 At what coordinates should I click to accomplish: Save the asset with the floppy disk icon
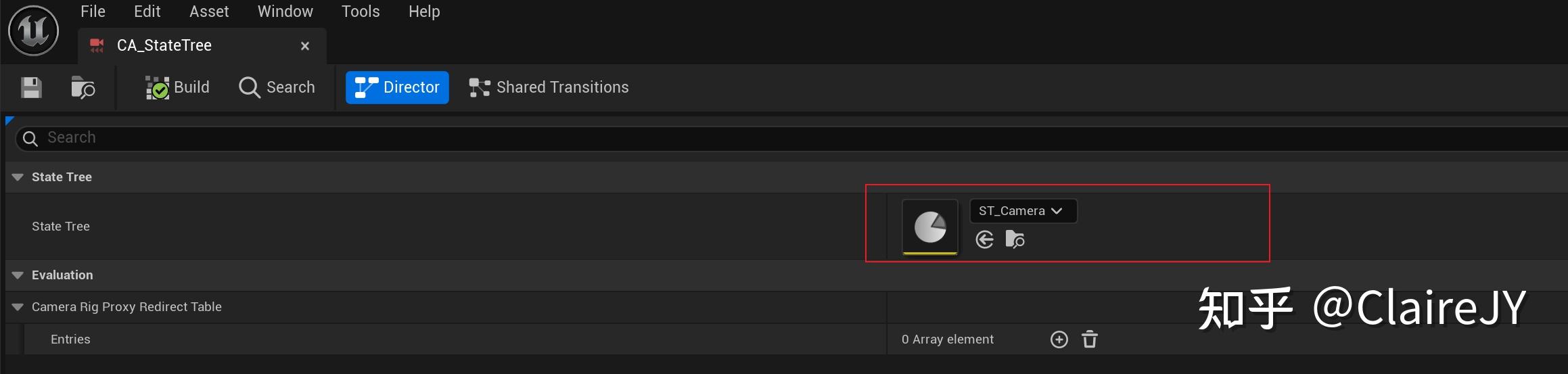point(31,88)
